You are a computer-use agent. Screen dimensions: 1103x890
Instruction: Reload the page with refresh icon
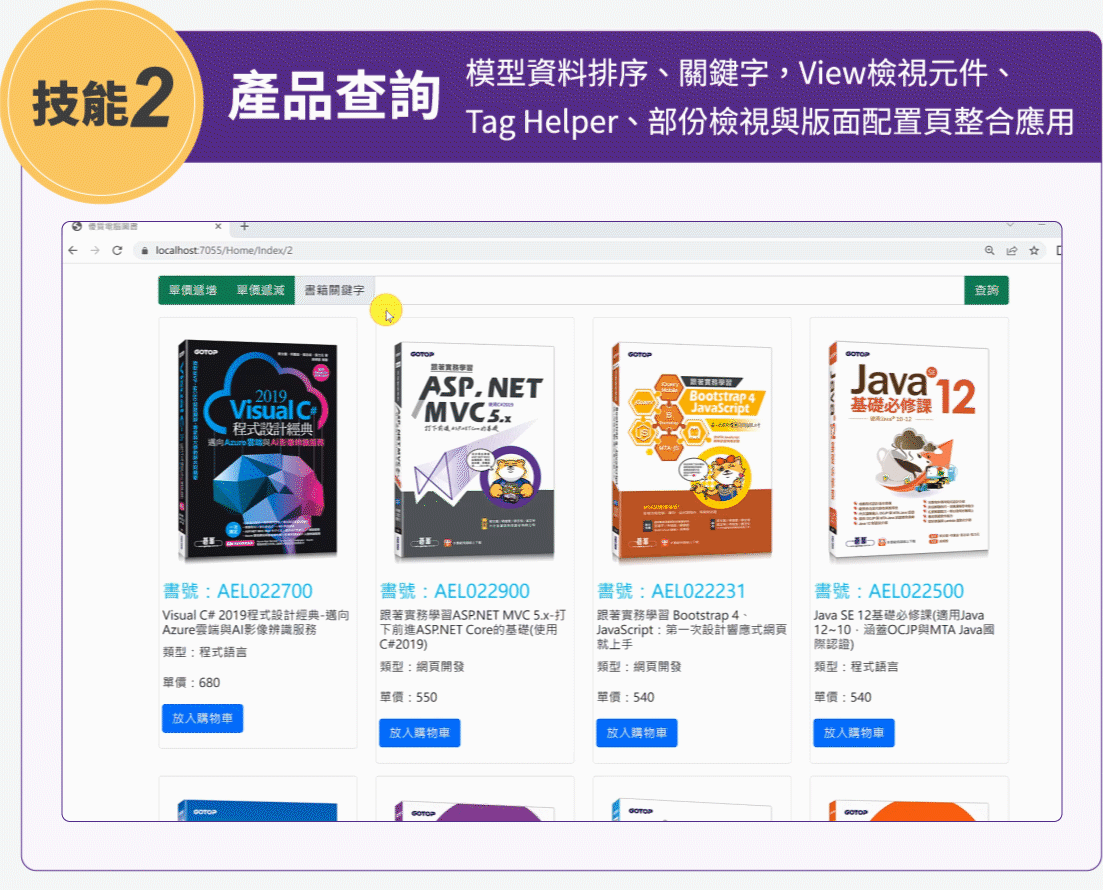point(117,250)
